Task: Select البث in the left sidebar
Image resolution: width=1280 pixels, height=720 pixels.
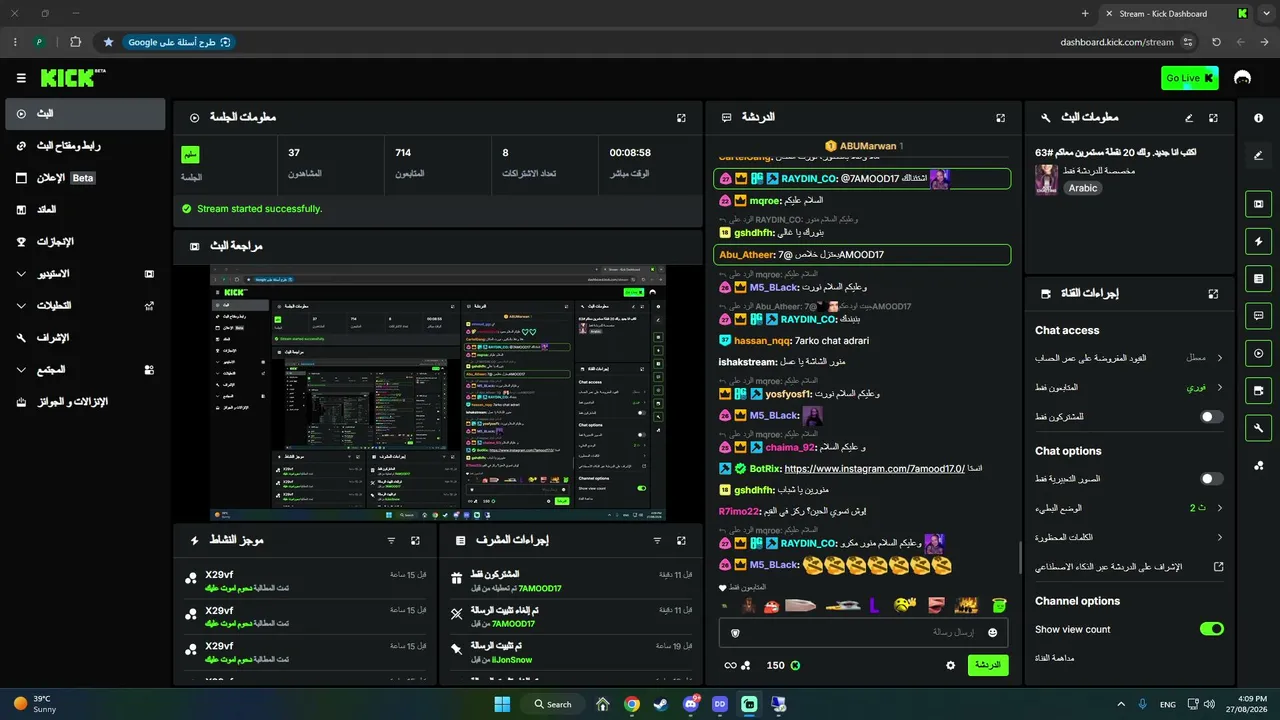Action: click(85, 114)
